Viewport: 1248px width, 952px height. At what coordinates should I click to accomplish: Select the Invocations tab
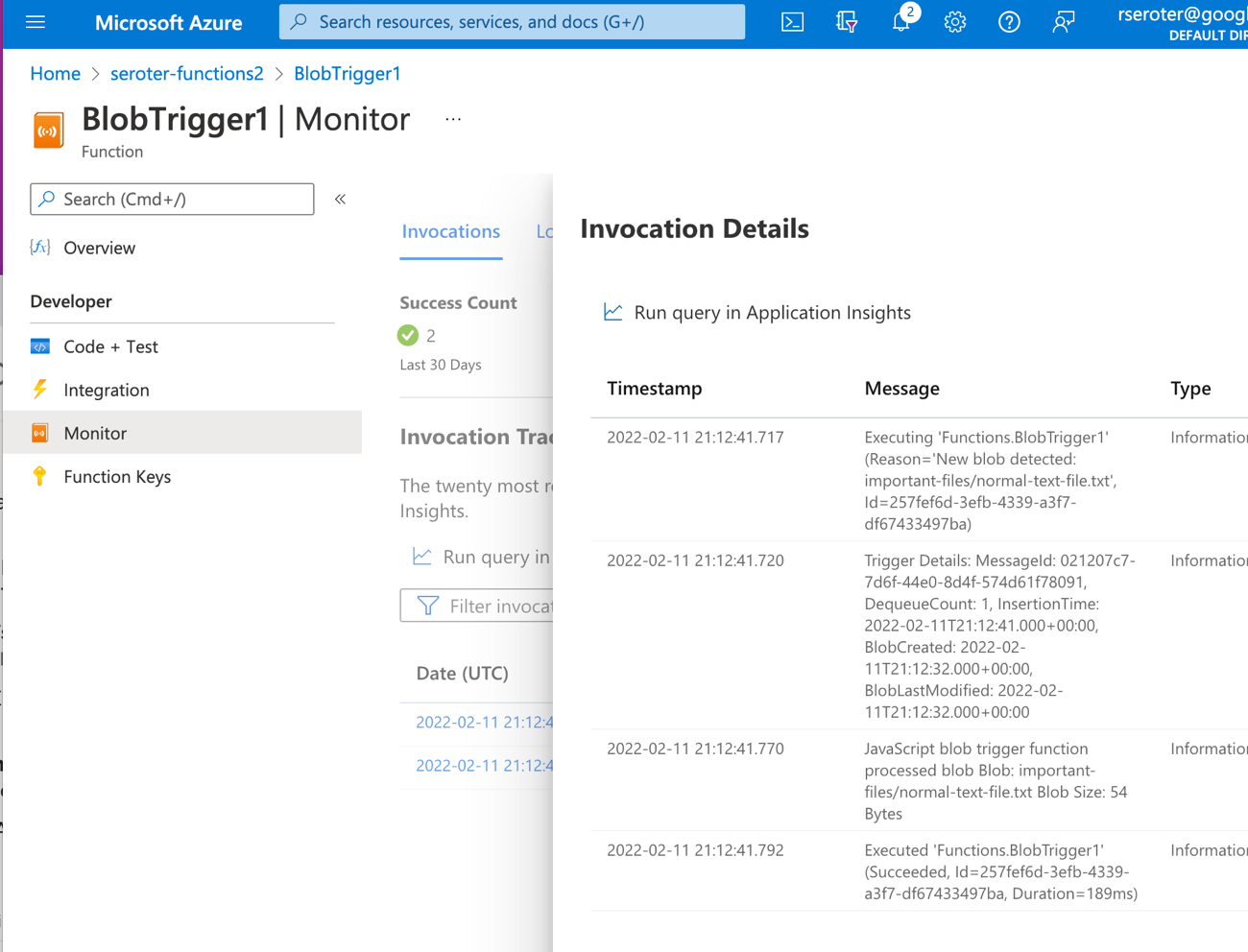point(450,231)
